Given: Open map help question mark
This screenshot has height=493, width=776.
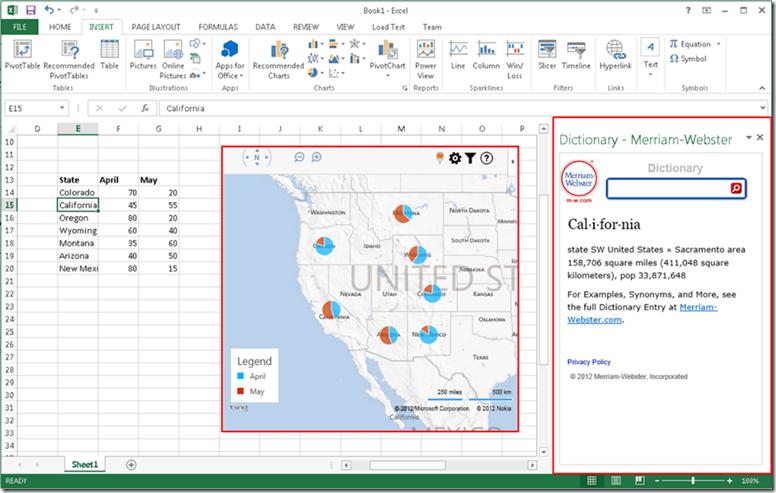Looking at the screenshot, I should [x=486, y=158].
